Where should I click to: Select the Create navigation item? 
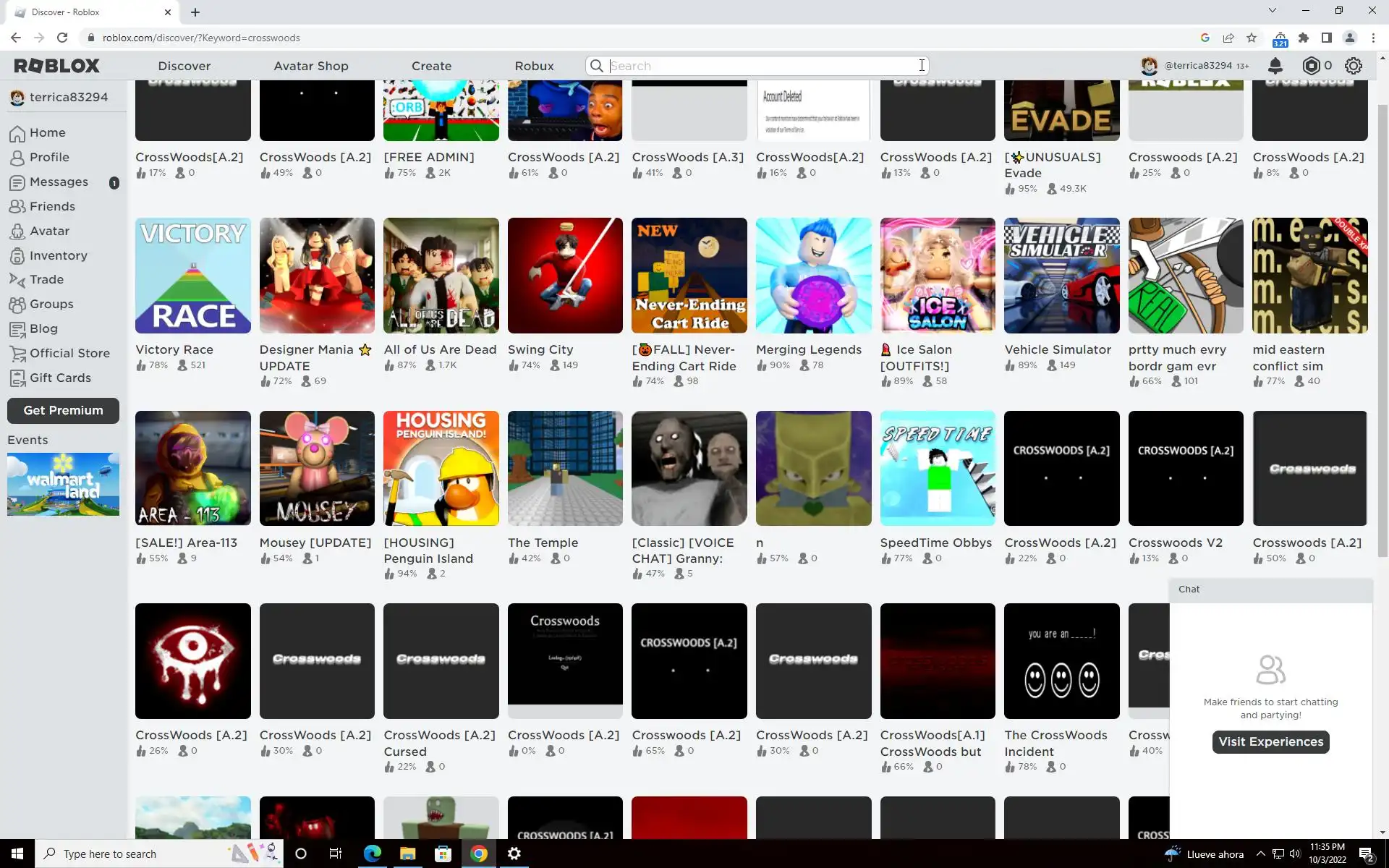tap(431, 66)
